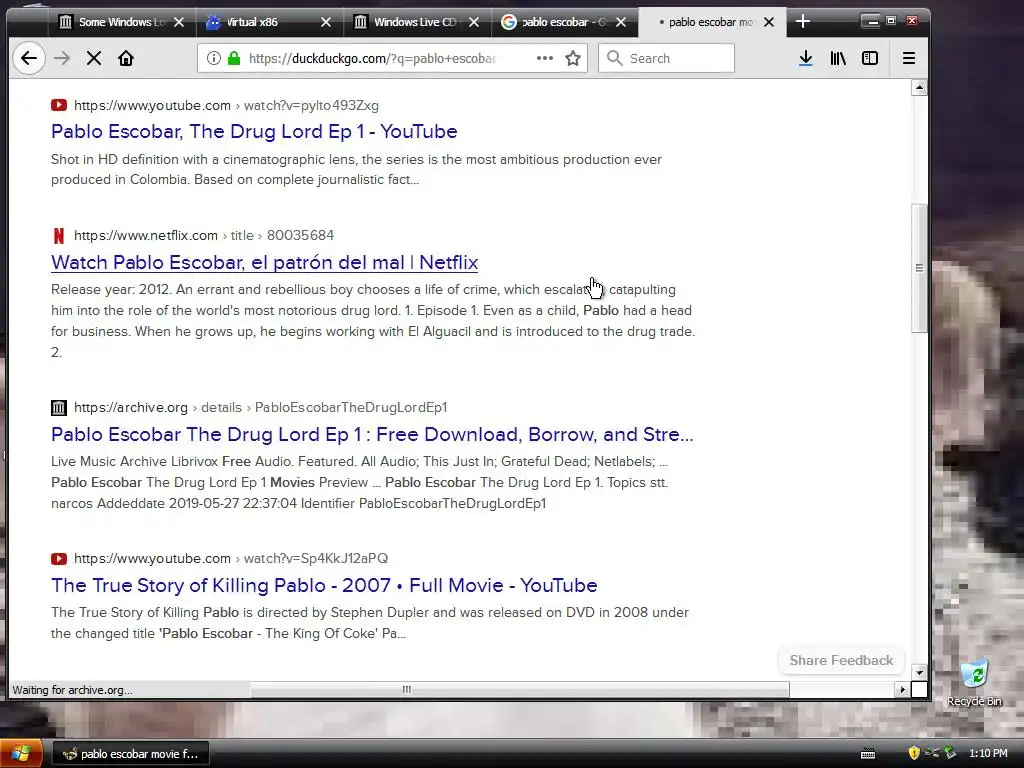
Task: Click the youtube.com watch?v=pylto493Zxg URL
Action: pos(226,105)
